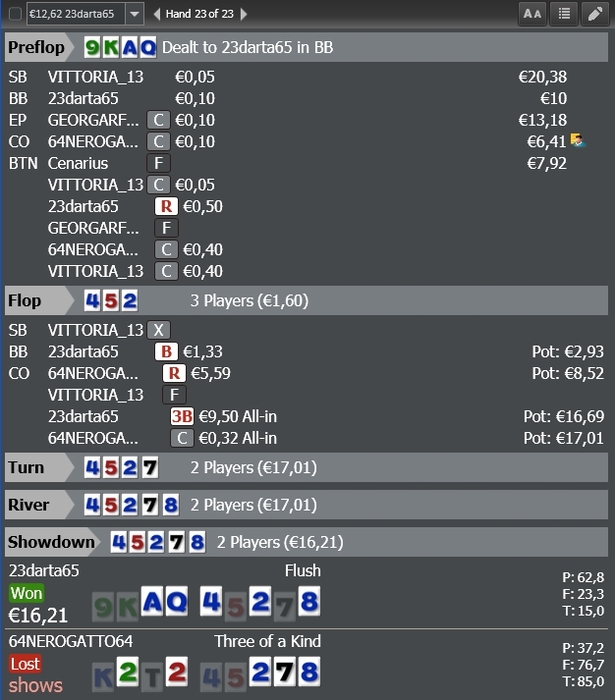Click 'Pot: €16,69' text
615x700 pixels.
tap(564, 417)
